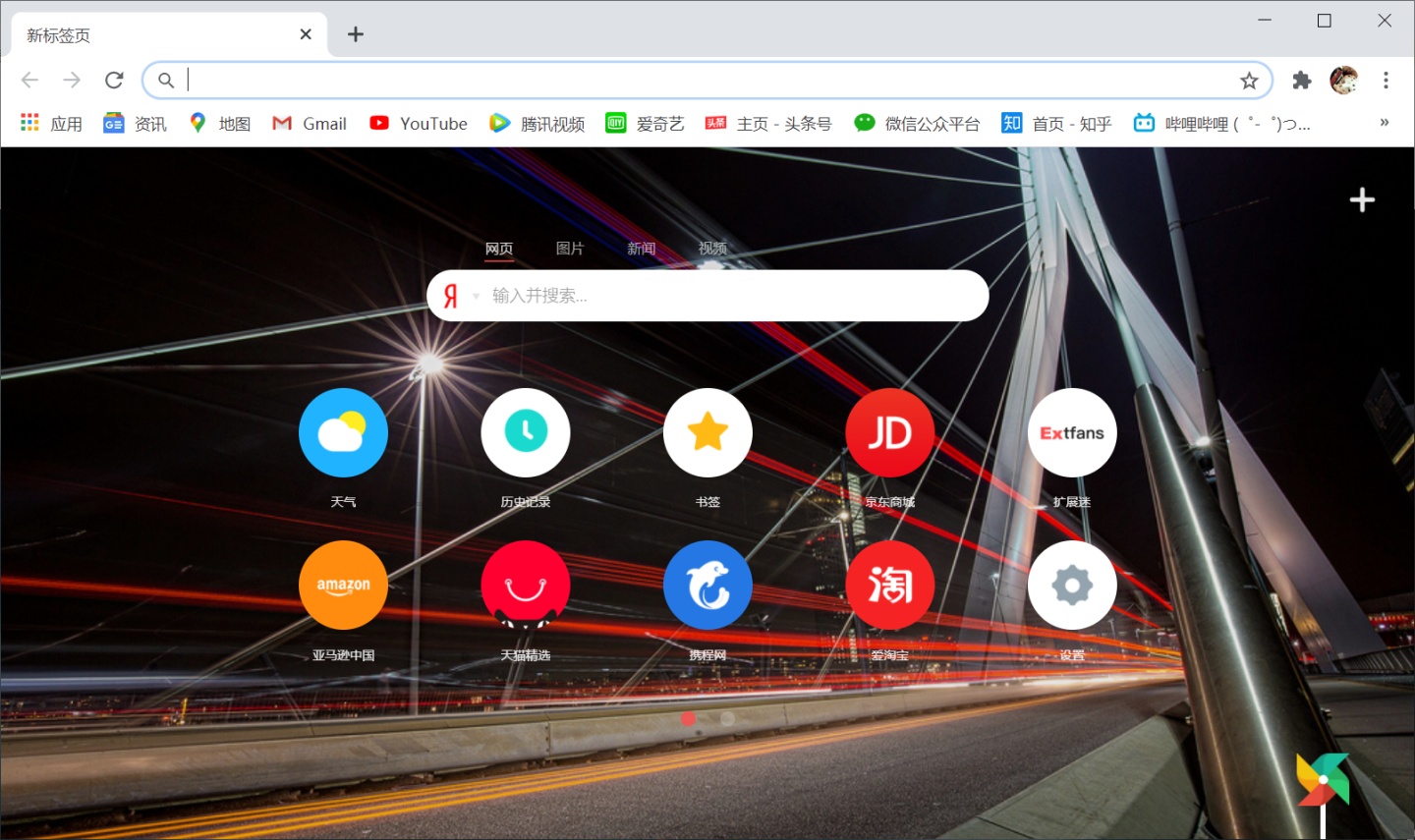Open the 携程网 Ctrip shortcut
This screenshot has width=1415, height=840.
pyautogui.click(x=707, y=586)
